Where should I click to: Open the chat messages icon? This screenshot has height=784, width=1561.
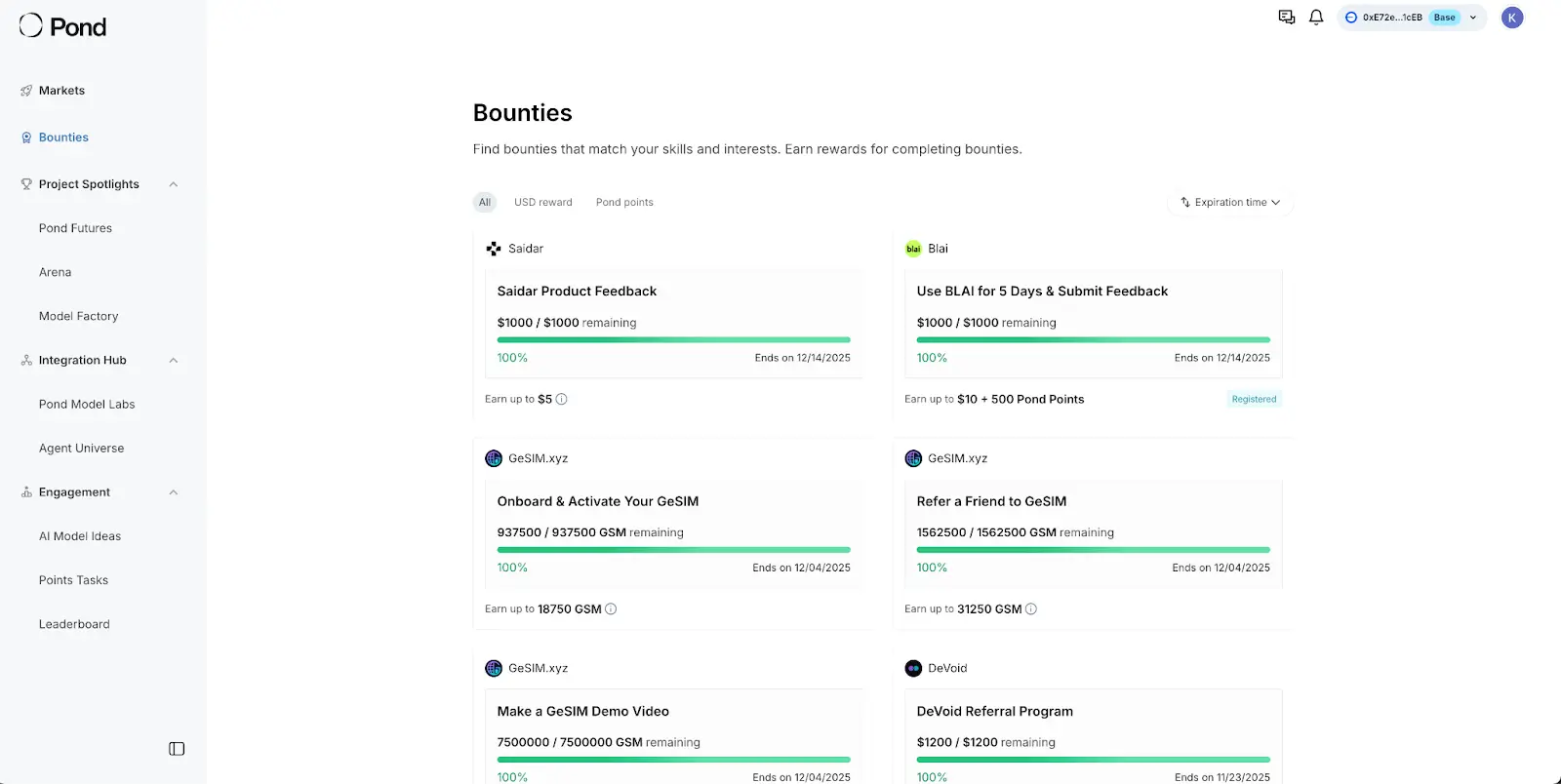(x=1287, y=18)
